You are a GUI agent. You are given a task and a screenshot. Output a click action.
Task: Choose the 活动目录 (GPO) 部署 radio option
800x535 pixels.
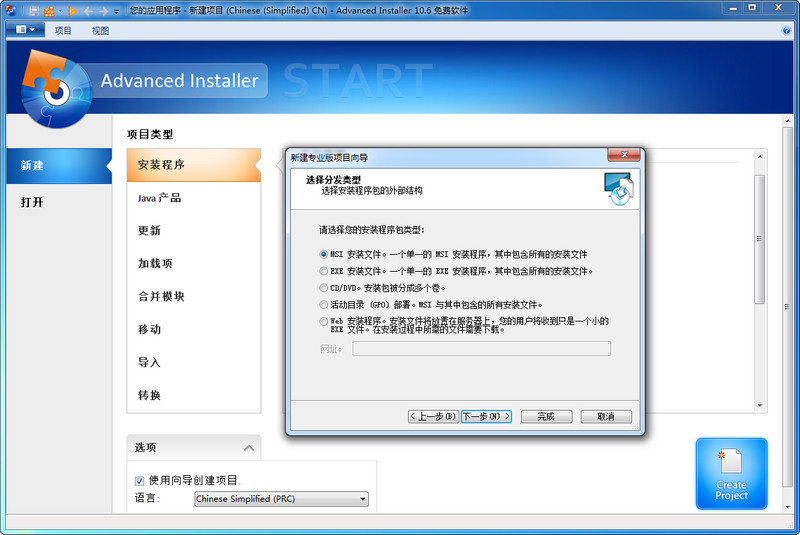coord(323,304)
